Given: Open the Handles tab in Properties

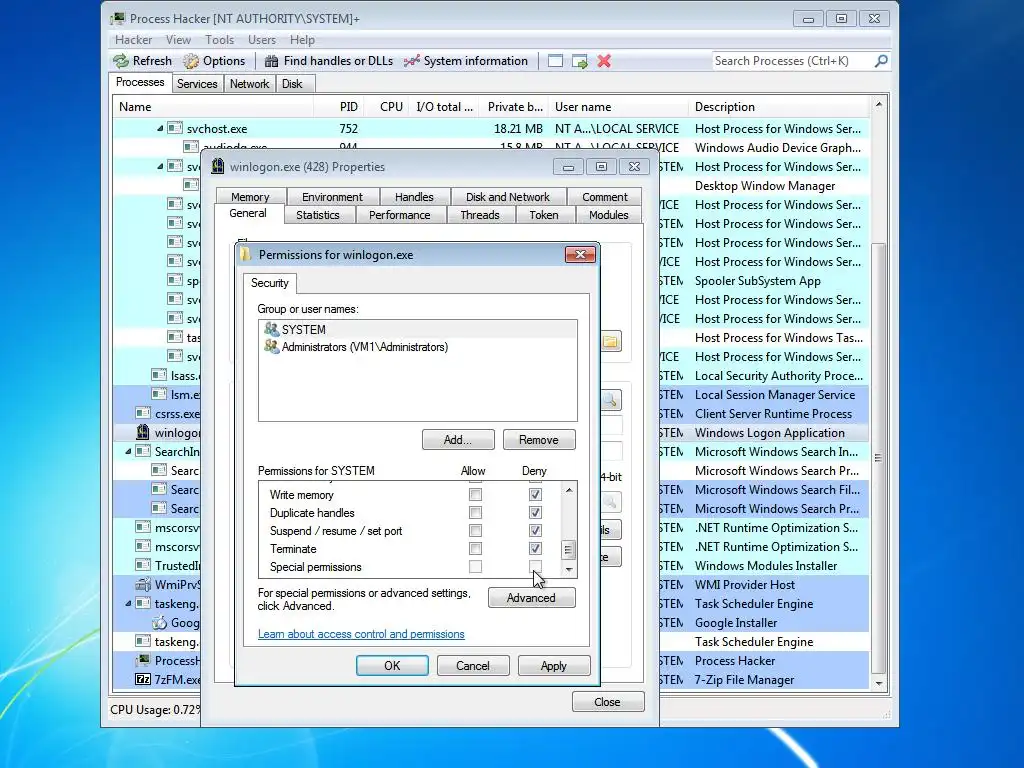Looking at the screenshot, I should pyautogui.click(x=414, y=197).
